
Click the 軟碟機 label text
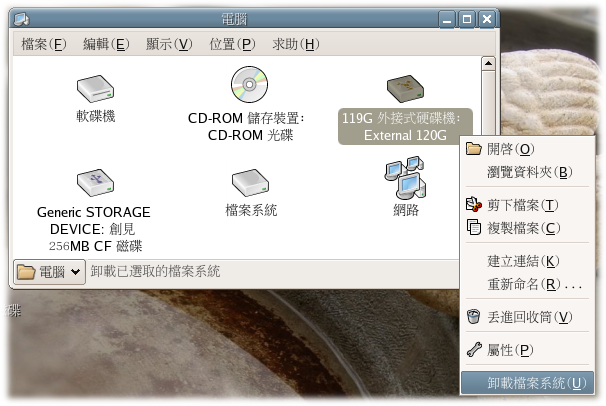(x=95, y=116)
